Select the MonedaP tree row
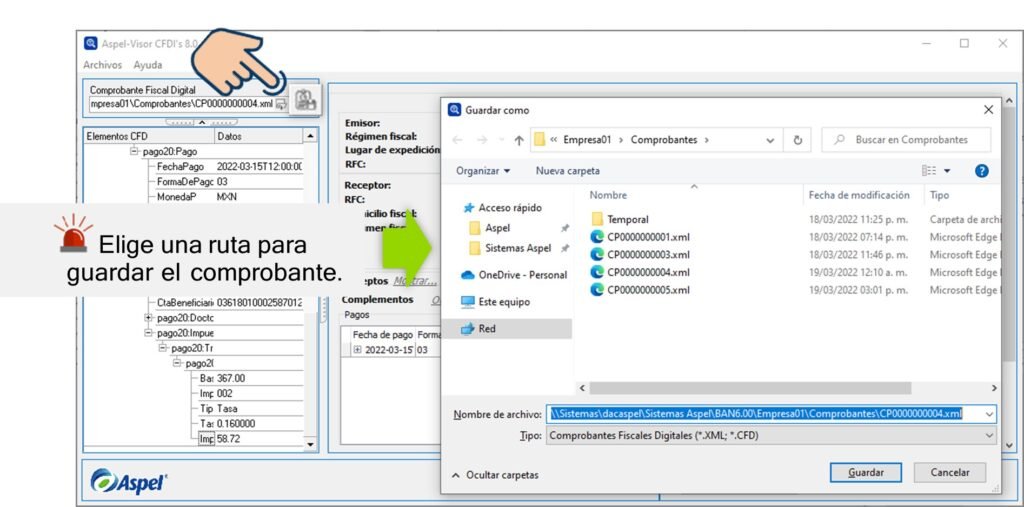Viewport: 1024px width, 507px height. coord(227,197)
